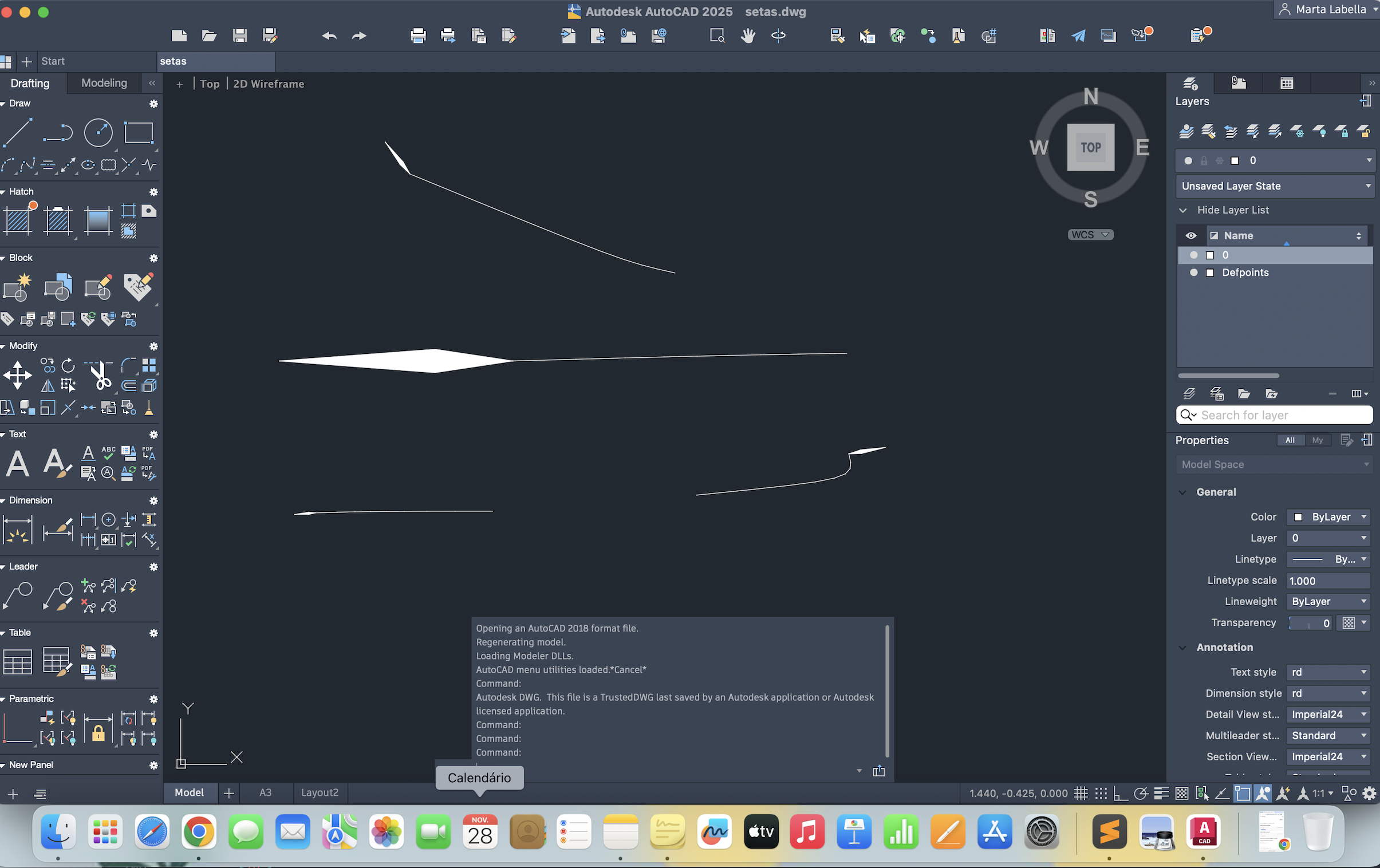Click the Pan hand icon
Image resolution: width=1380 pixels, height=868 pixels.
(747, 36)
